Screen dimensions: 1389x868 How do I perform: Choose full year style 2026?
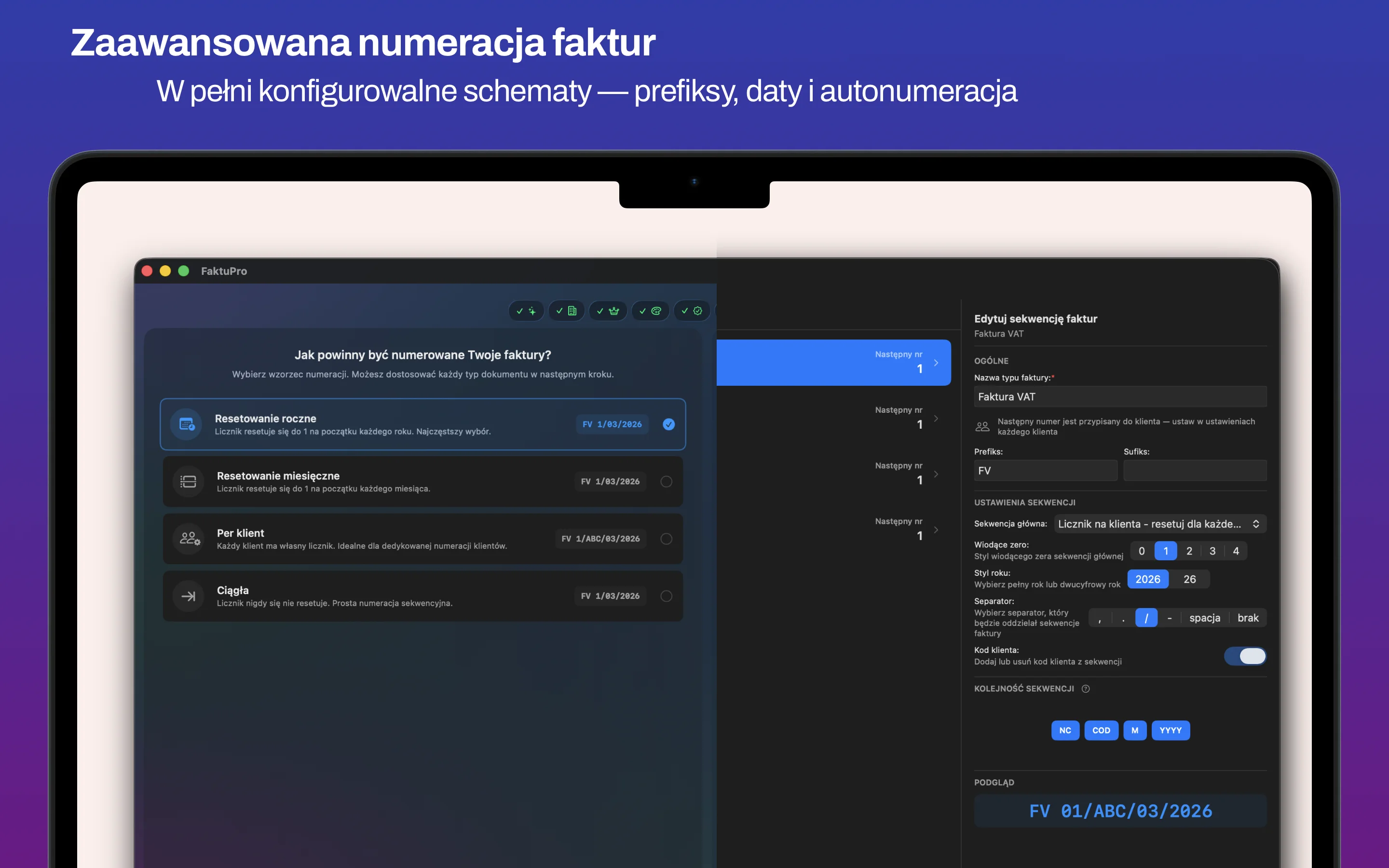[1148, 579]
